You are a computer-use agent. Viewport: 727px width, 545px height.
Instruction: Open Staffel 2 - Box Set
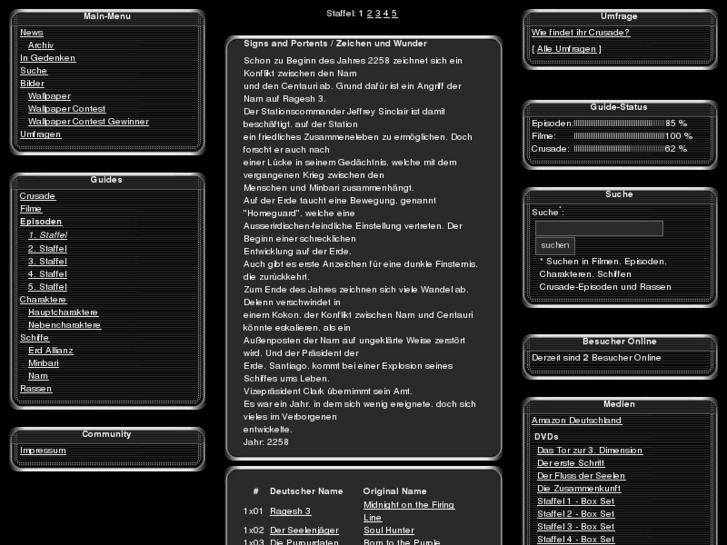(x=576, y=514)
